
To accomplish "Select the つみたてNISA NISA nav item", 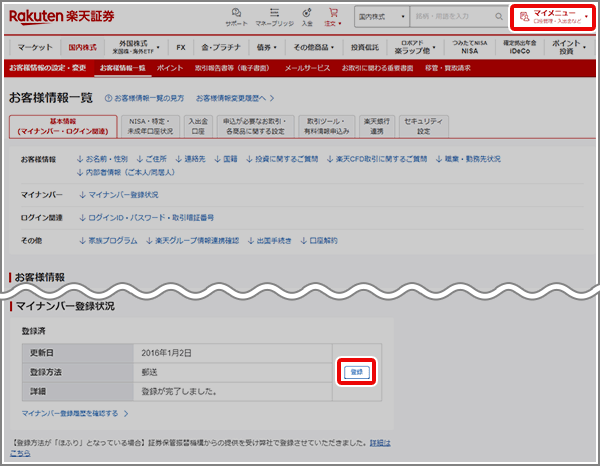I will click(x=470, y=47).
